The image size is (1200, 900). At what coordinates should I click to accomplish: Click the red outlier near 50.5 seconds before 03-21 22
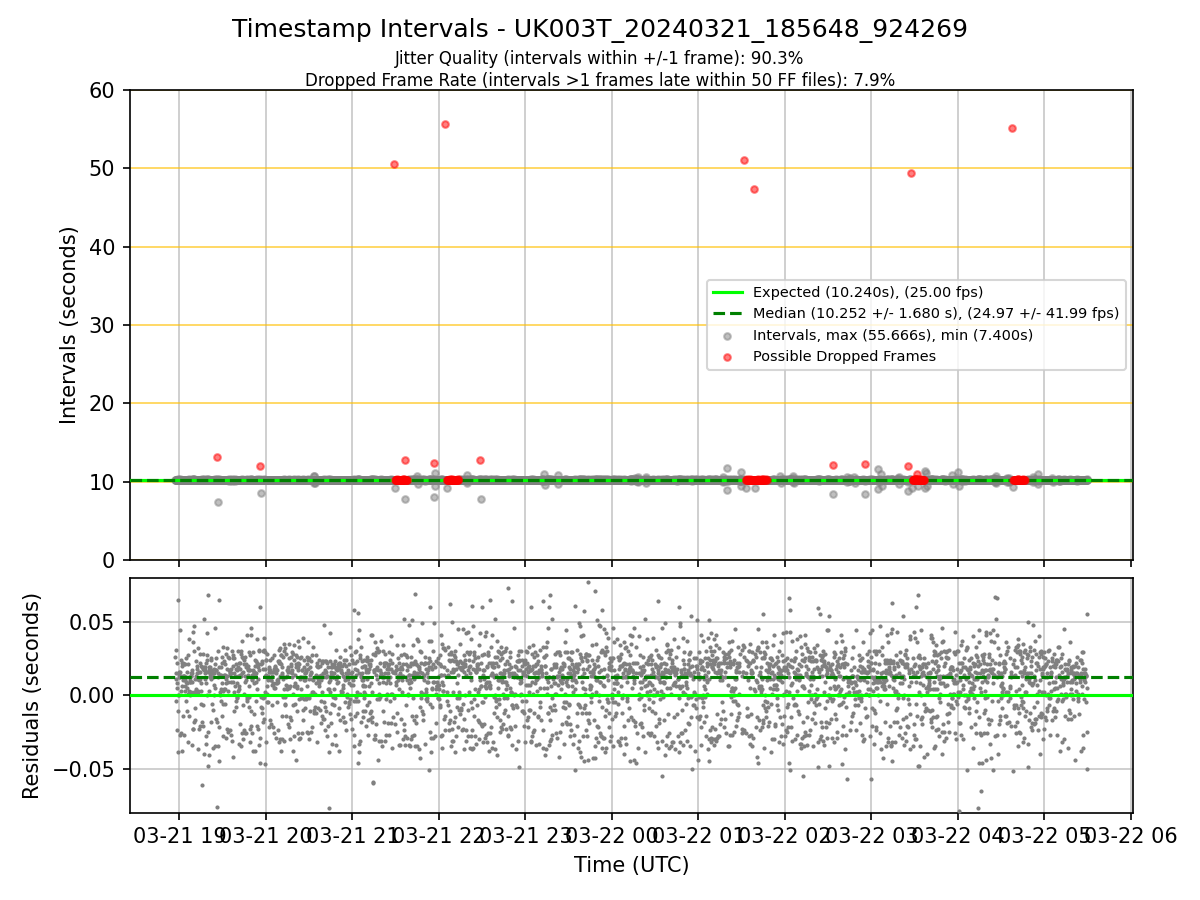394,164
